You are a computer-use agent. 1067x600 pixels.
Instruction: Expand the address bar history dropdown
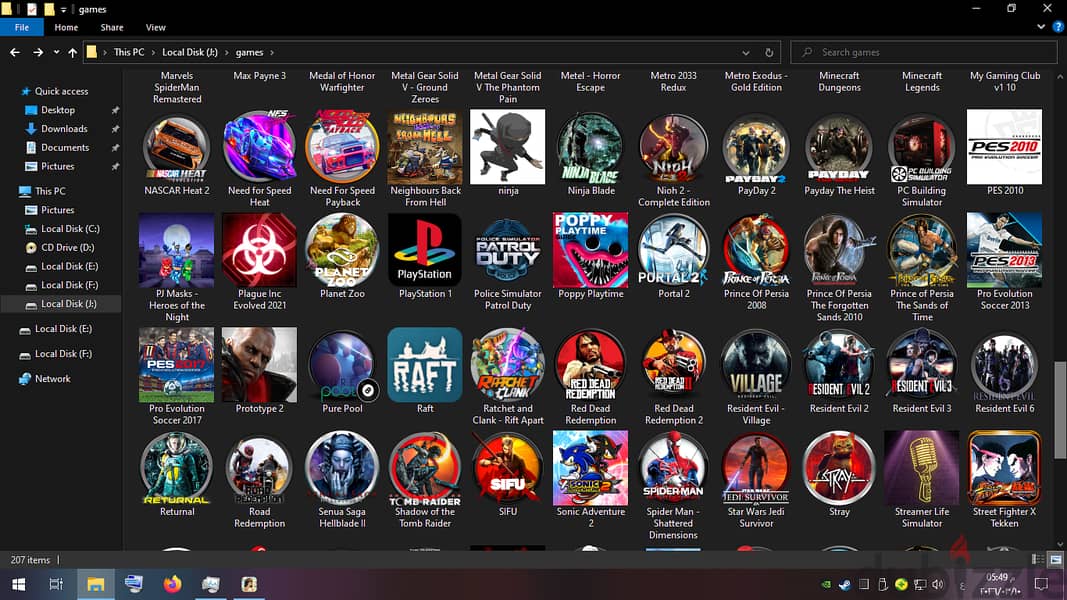pos(746,52)
